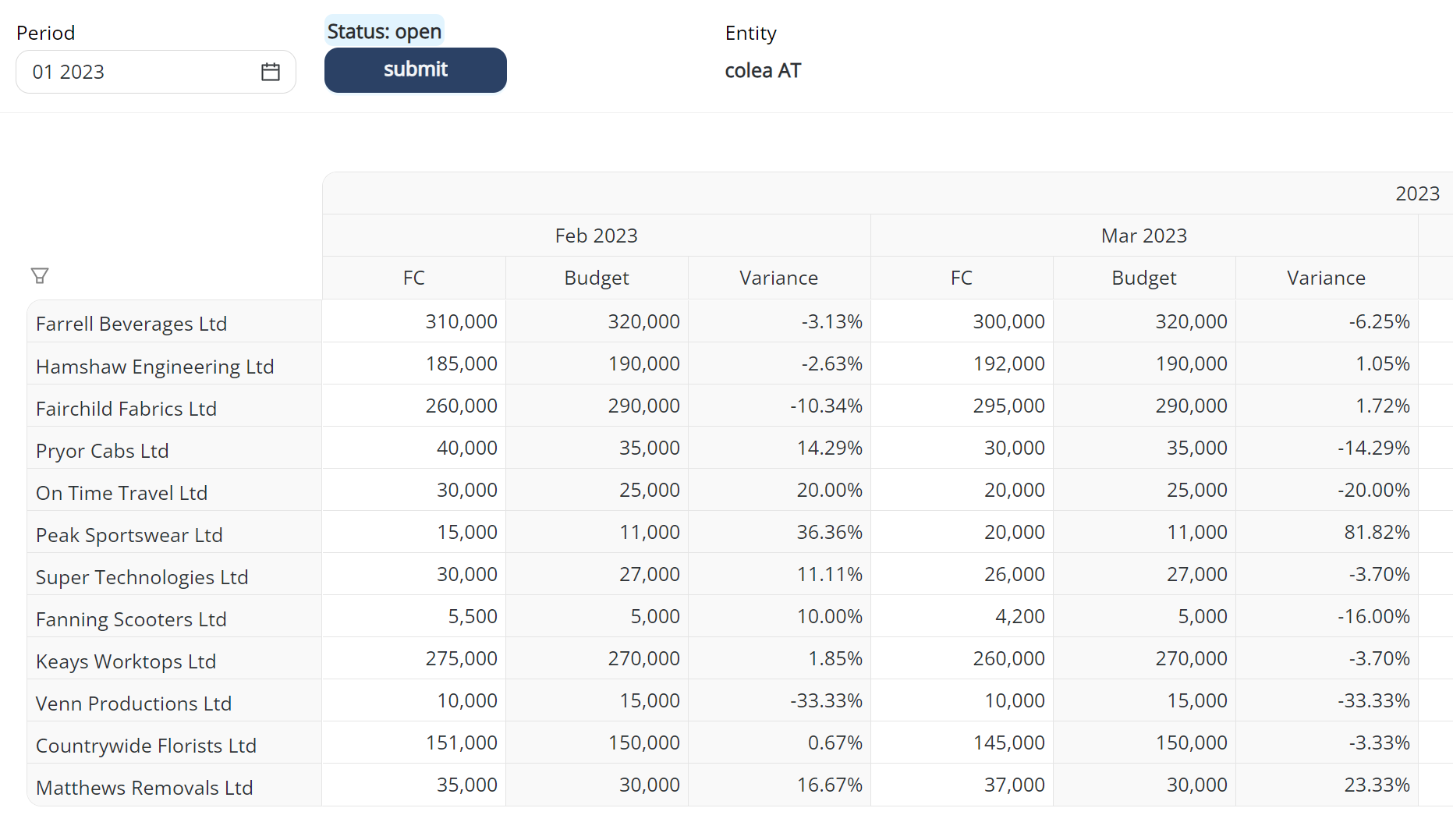Click Pryor Cabs Mar variance -14.29%
The image size is (1453, 840).
1327,448
